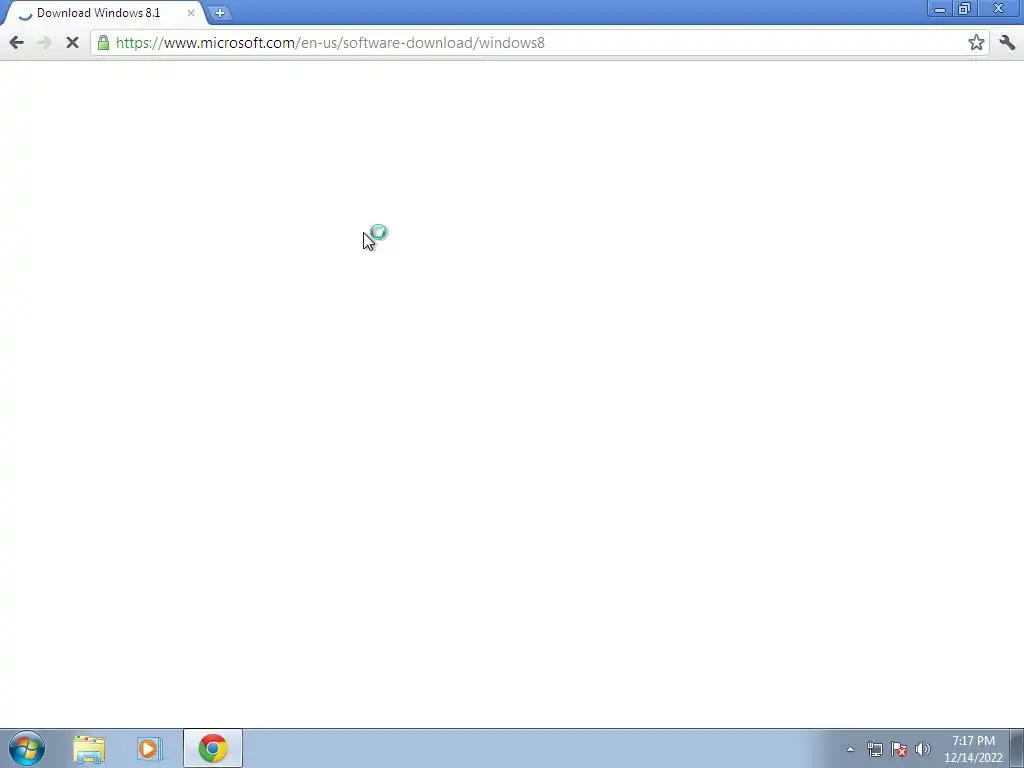Open the network status tray icon
This screenshot has width=1024, height=768.
click(874, 749)
